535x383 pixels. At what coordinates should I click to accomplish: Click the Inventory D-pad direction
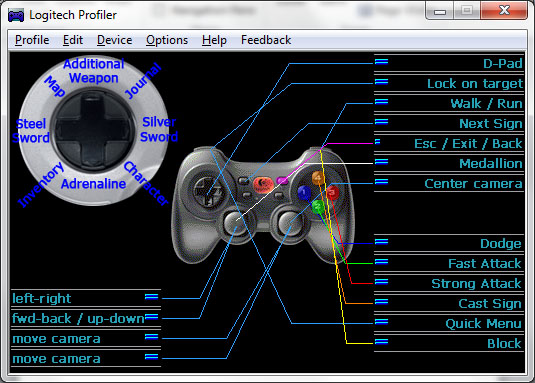click(41, 185)
